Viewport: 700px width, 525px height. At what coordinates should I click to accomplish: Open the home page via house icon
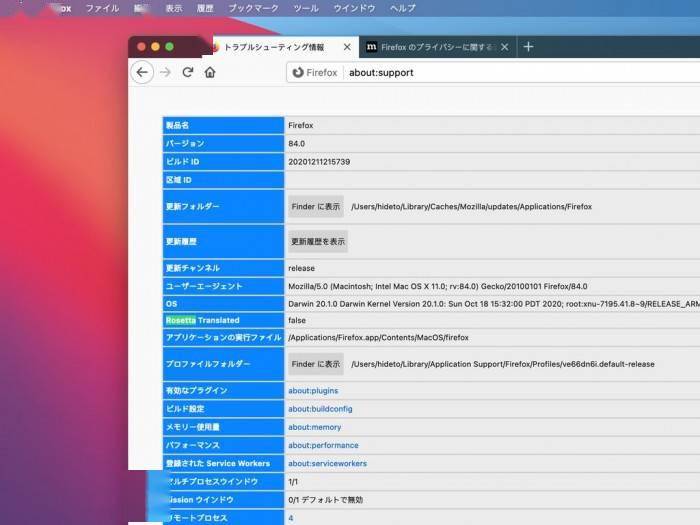[210, 72]
